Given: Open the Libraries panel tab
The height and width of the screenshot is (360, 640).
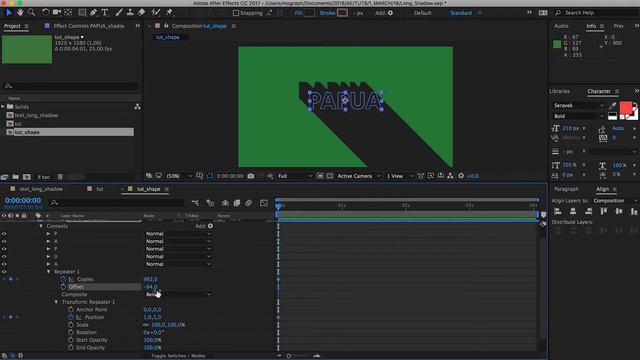Looking at the screenshot, I should [559, 91].
